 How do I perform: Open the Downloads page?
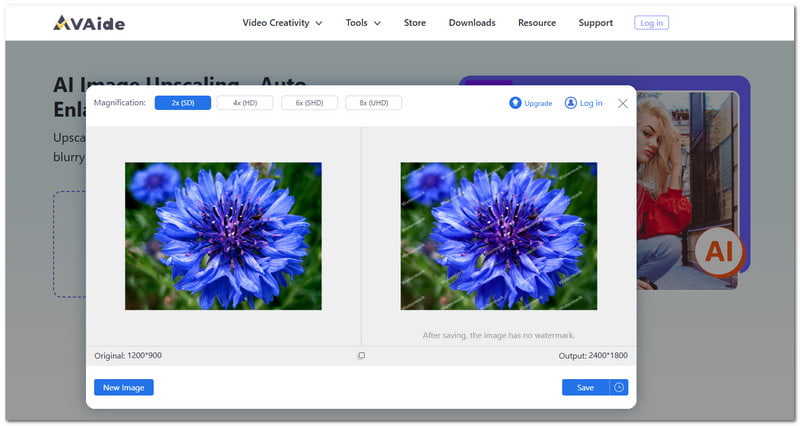472,23
